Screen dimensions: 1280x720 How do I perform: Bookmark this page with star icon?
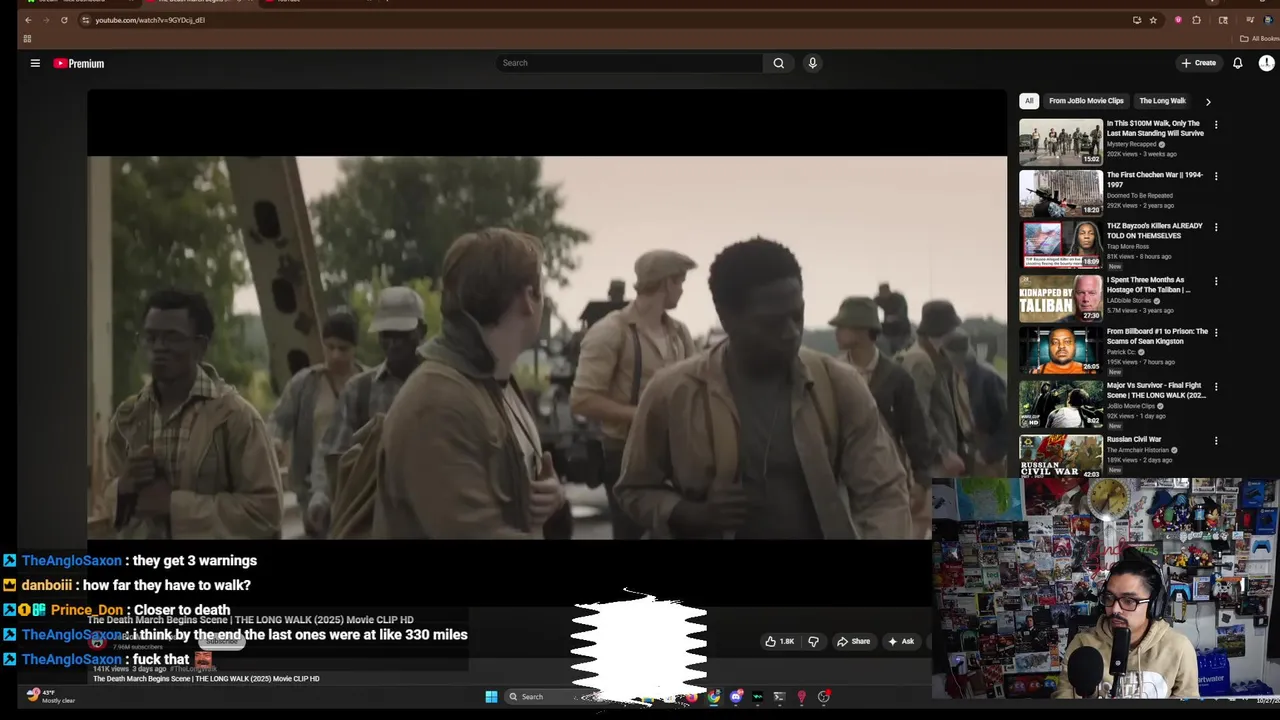coord(1153,20)
